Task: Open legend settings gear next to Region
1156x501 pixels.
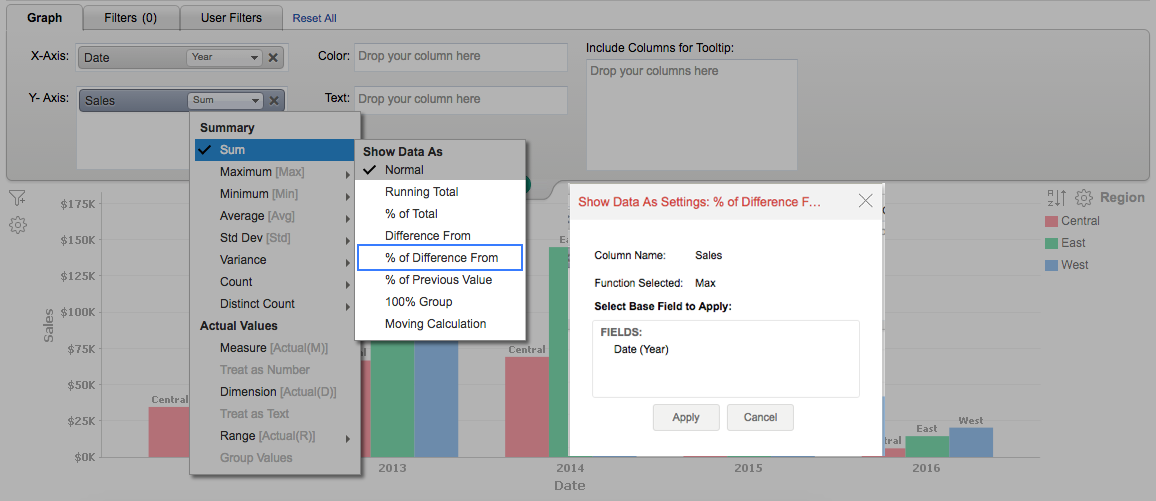Action: point(1084,198)
